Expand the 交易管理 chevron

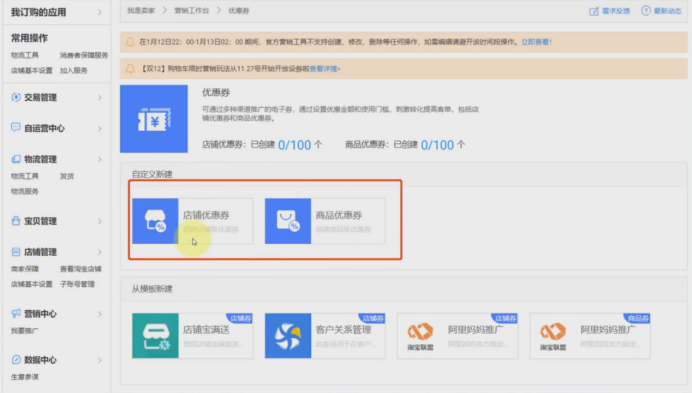[x=99, y=98]
